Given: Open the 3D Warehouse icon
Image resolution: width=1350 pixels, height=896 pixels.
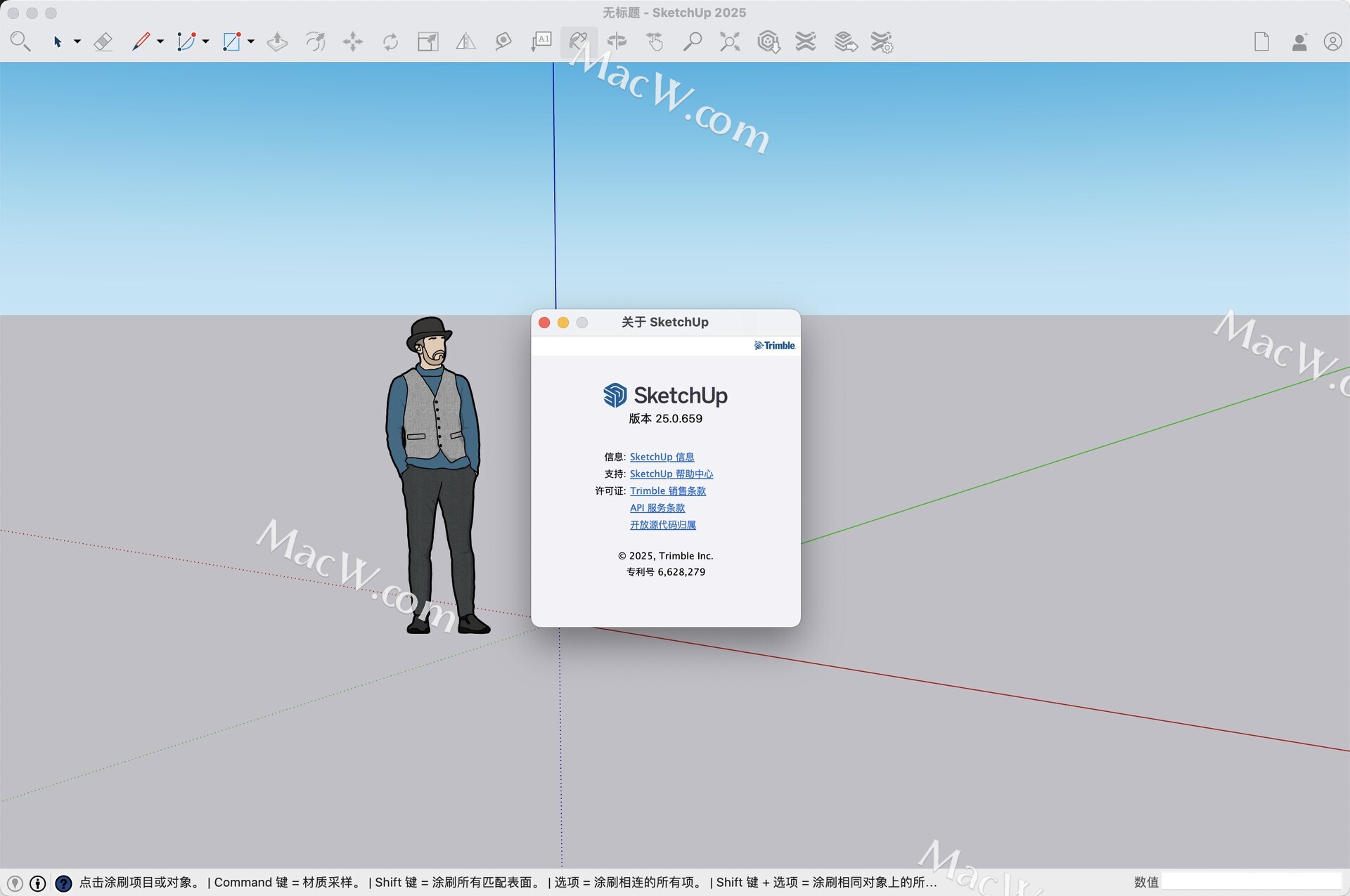Looking at the screenshot, I should pyautogui.click(x=769, y=42).
